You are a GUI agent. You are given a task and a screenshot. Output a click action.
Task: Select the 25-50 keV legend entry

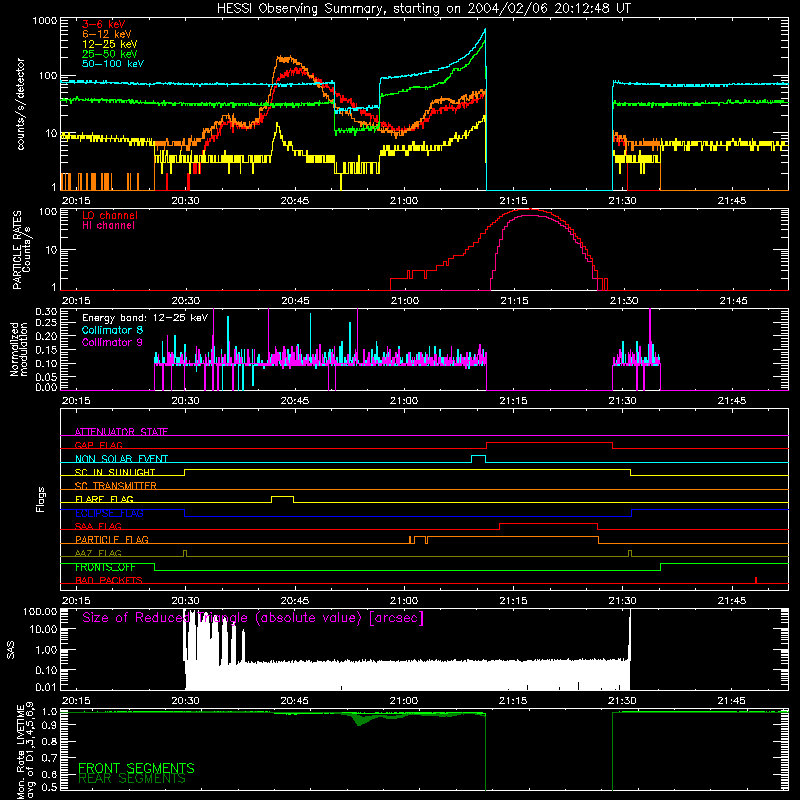(110, 54)
